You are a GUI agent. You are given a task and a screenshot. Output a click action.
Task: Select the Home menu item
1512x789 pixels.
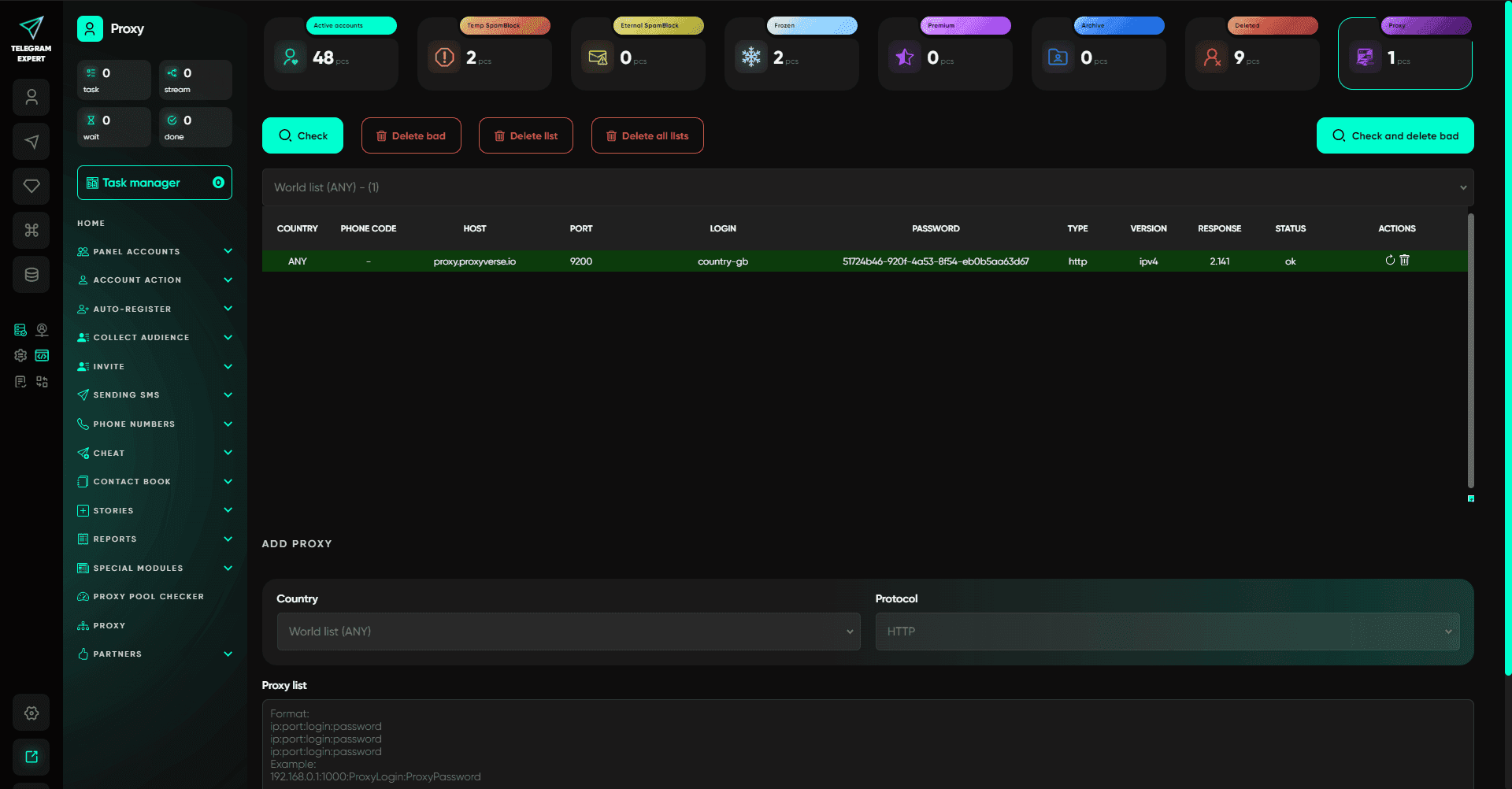91,224
